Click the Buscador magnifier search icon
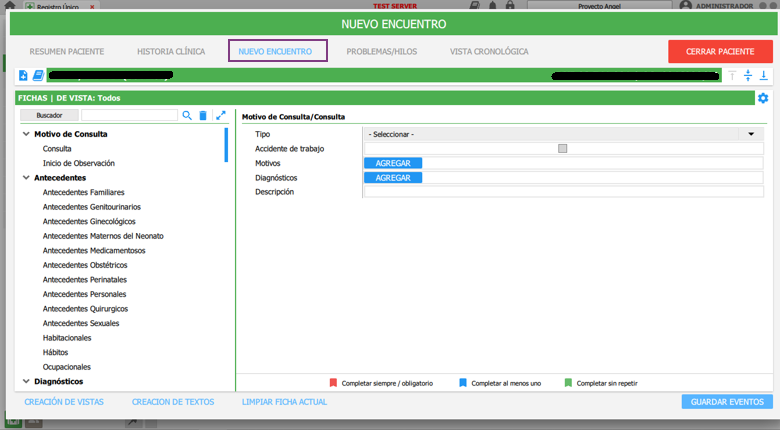Viewport: 780px width, 430px height. click(187, 115)
